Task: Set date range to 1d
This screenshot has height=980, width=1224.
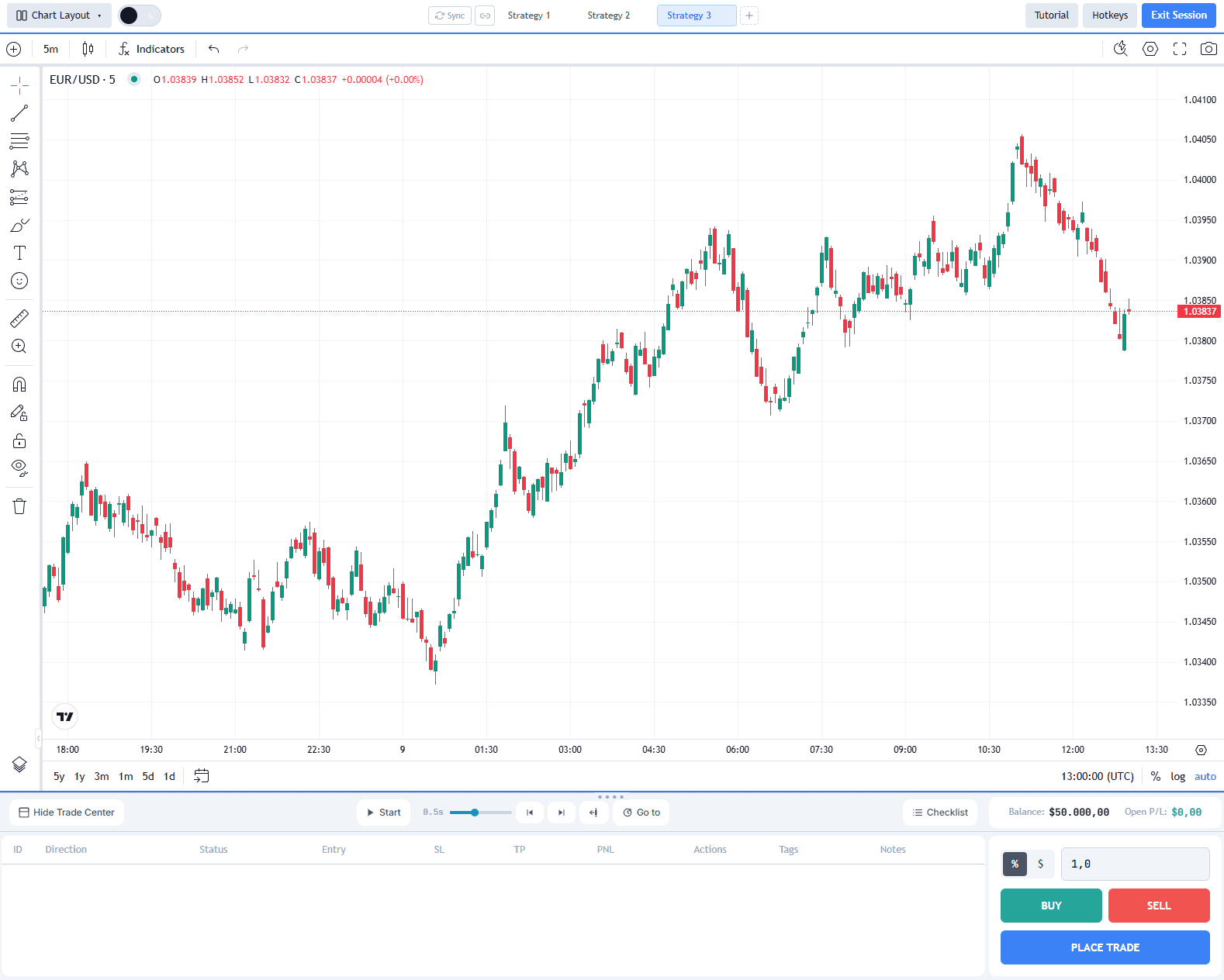Action: pyautogui.click(x=169, y=776)
